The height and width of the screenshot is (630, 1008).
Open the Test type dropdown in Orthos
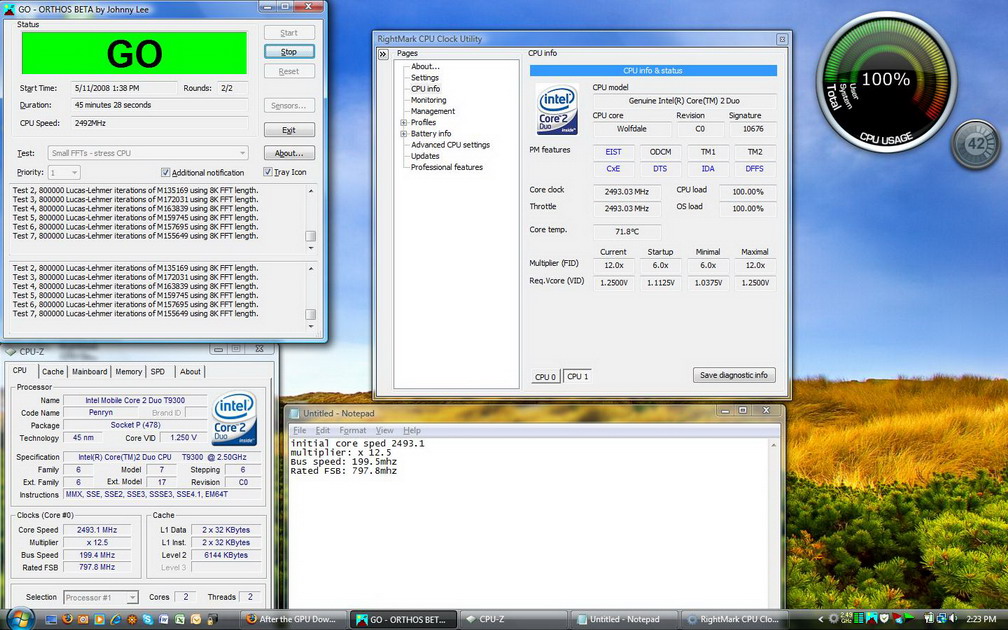(148, 153)
